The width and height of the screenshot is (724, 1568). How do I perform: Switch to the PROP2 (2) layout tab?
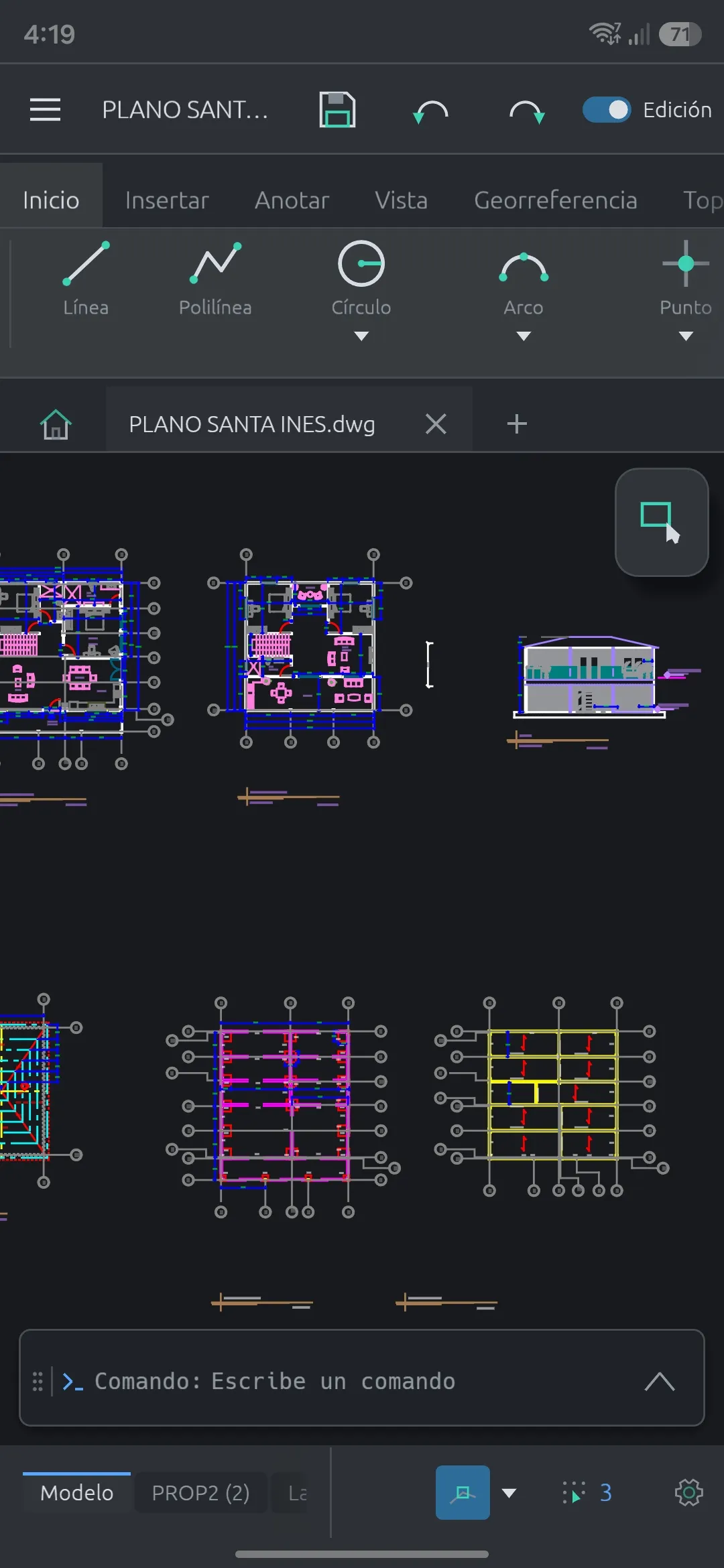(200, 1492)
